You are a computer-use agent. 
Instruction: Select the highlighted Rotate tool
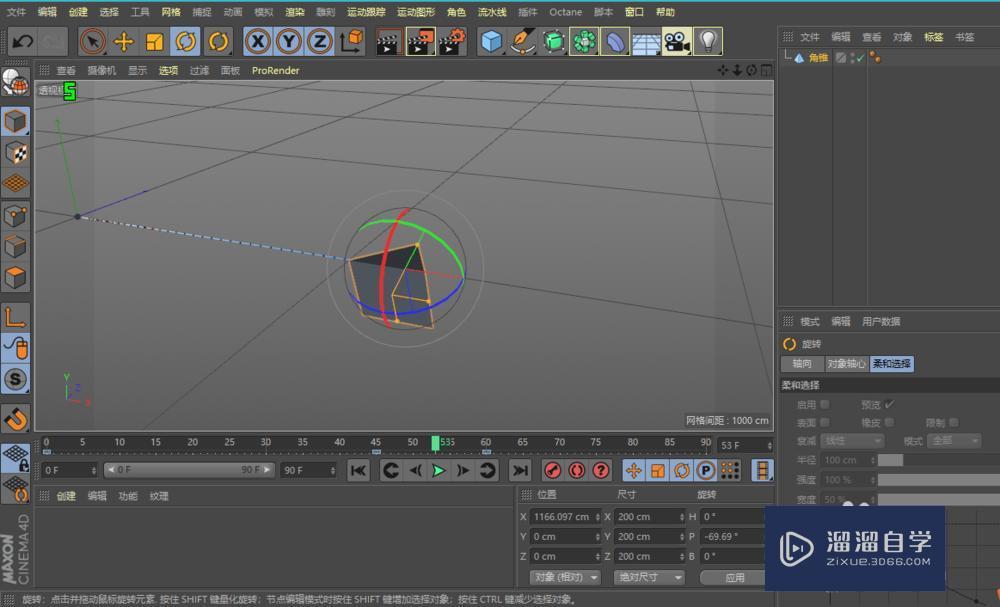point(186,41)
